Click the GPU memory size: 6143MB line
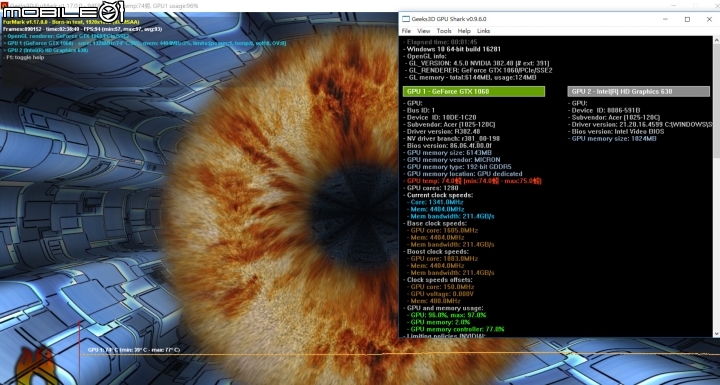 [447, 153]
